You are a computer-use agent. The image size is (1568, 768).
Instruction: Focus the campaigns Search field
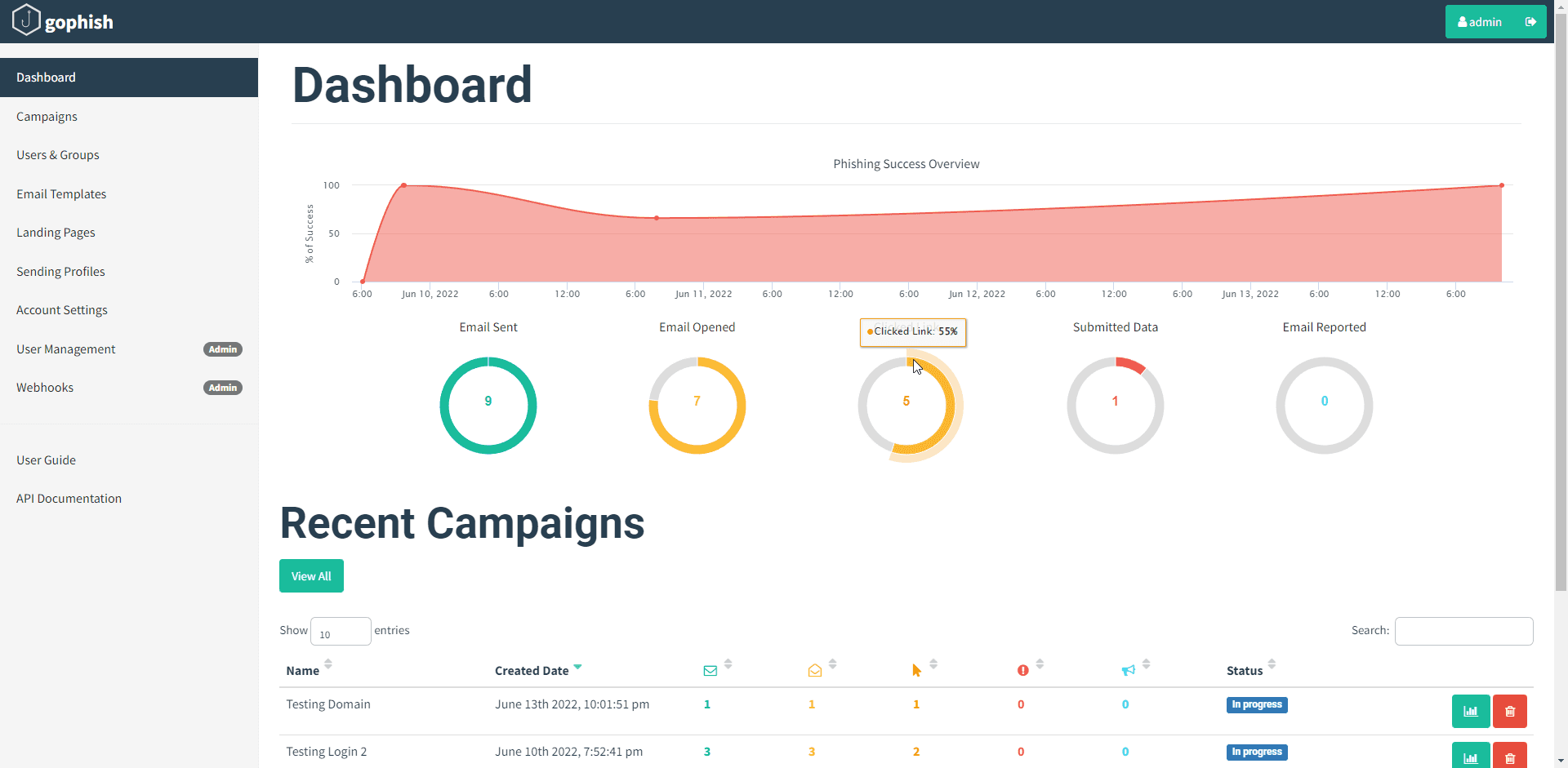(x=1463, y=631)
